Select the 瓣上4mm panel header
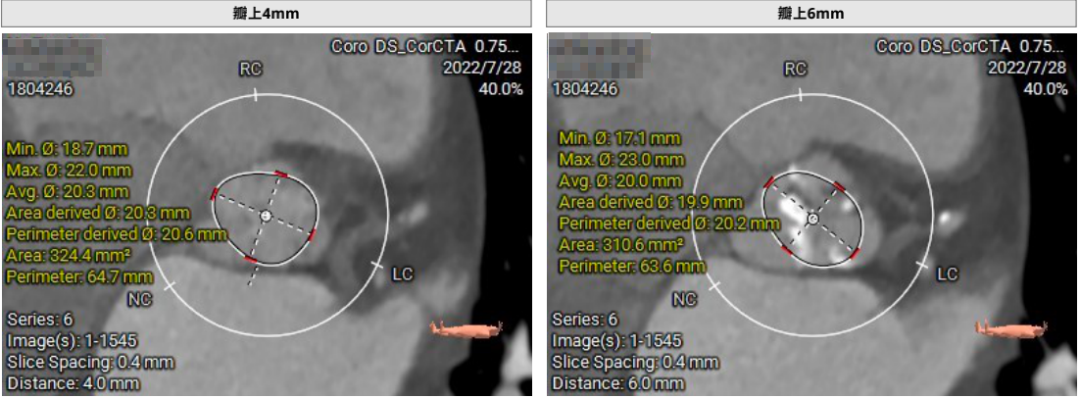 click(267, 13)
